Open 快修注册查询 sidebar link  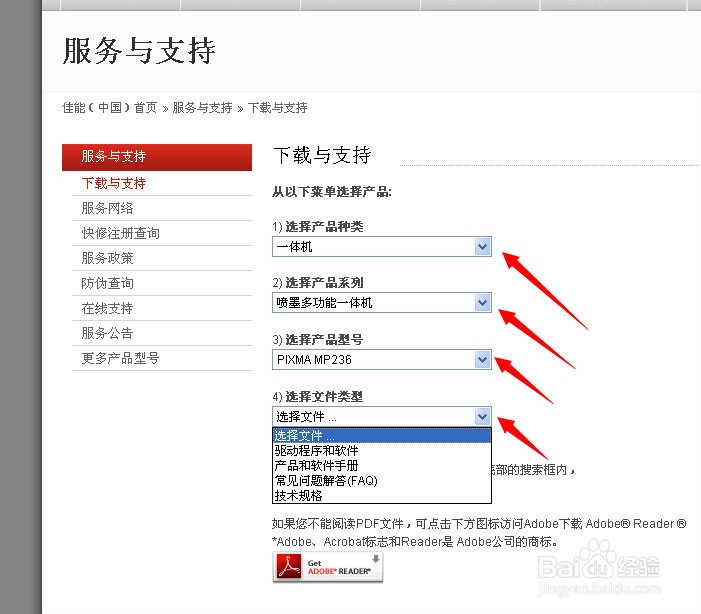point(120,233)
